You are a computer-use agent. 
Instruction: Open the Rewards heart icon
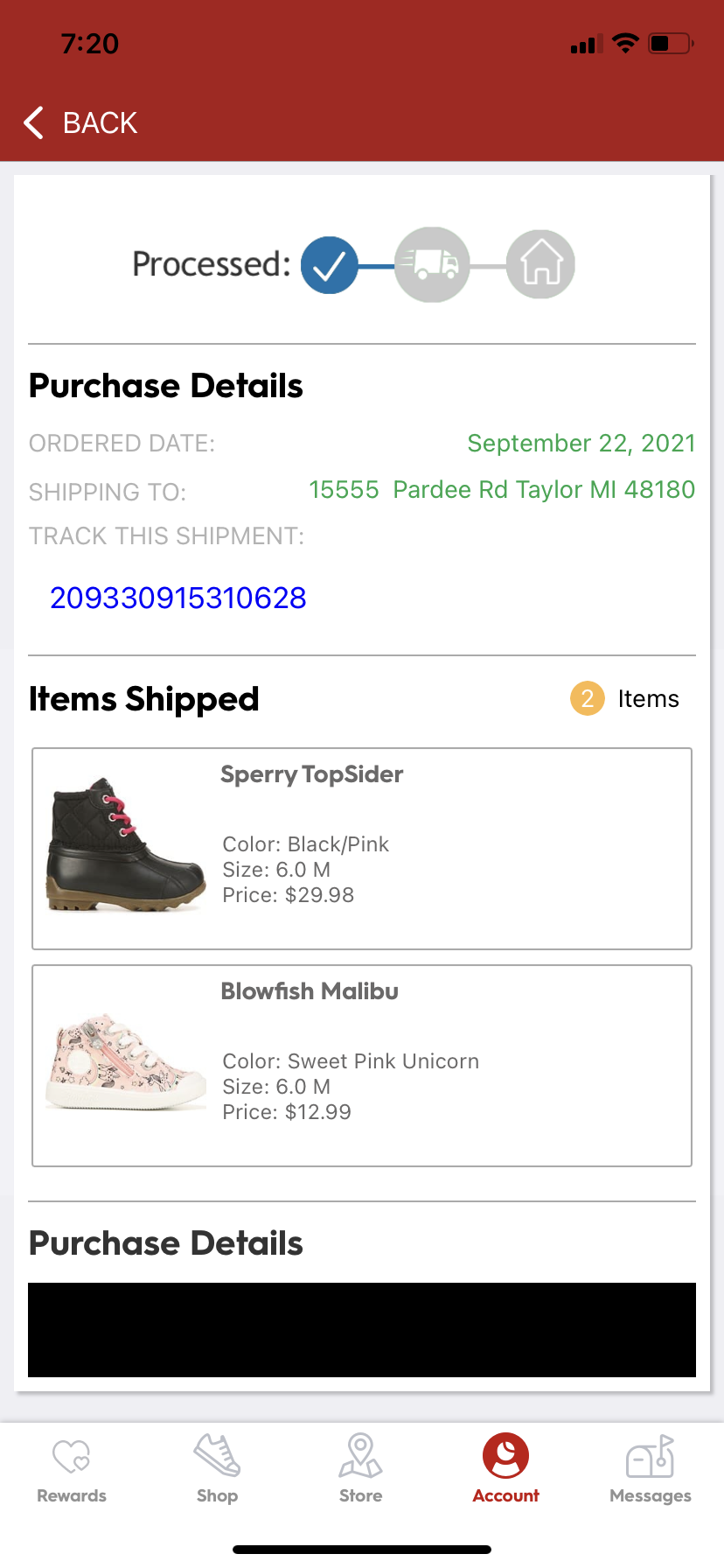tap(72, 1456)
